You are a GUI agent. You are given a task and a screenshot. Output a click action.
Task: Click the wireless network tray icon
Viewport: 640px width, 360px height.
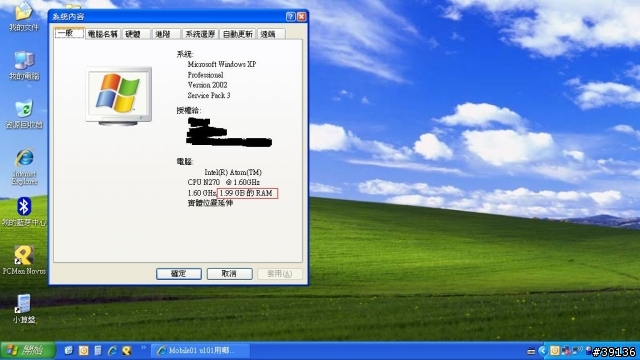[577, 351]
